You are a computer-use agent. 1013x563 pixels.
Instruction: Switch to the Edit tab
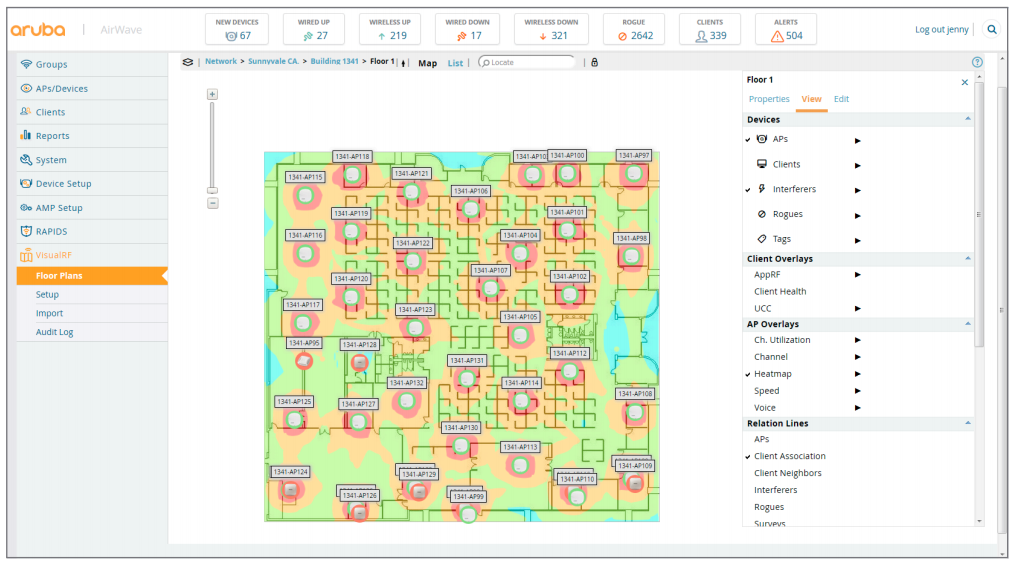[841, 99]
